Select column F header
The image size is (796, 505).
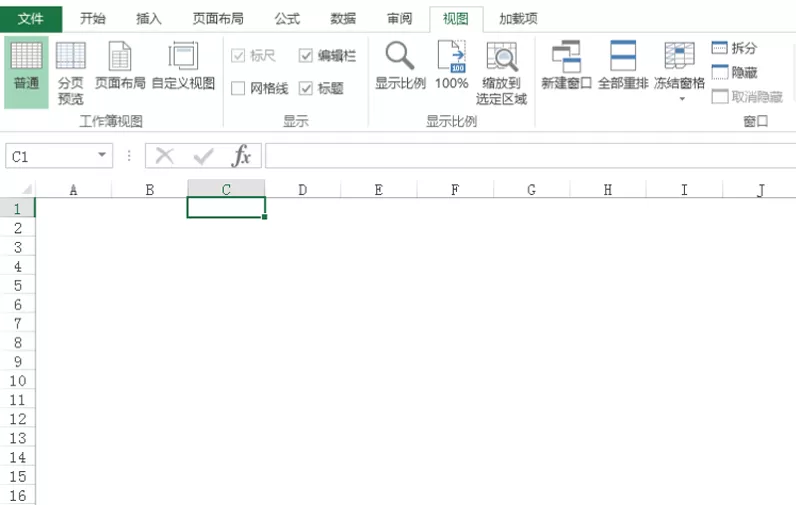coord(455,189)
